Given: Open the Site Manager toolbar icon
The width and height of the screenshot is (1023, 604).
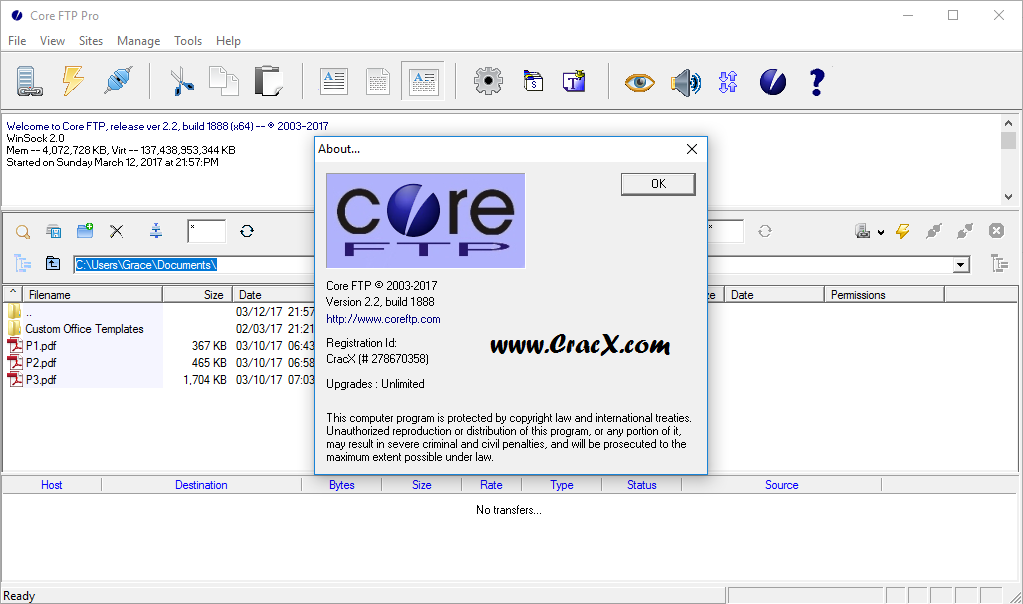Looking at the screenshot, I should (29, 82).
